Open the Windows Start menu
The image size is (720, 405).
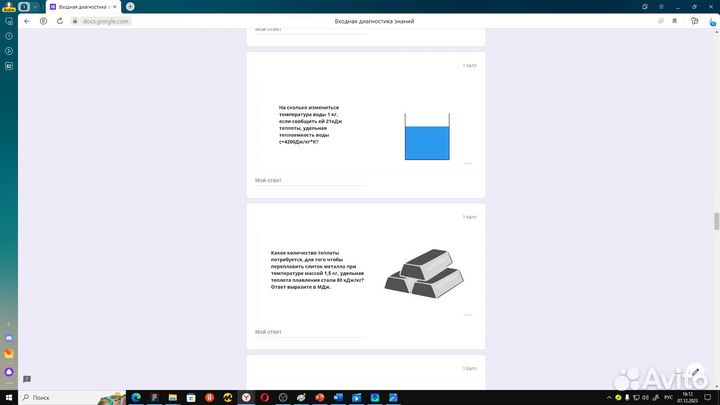(9, 398)
